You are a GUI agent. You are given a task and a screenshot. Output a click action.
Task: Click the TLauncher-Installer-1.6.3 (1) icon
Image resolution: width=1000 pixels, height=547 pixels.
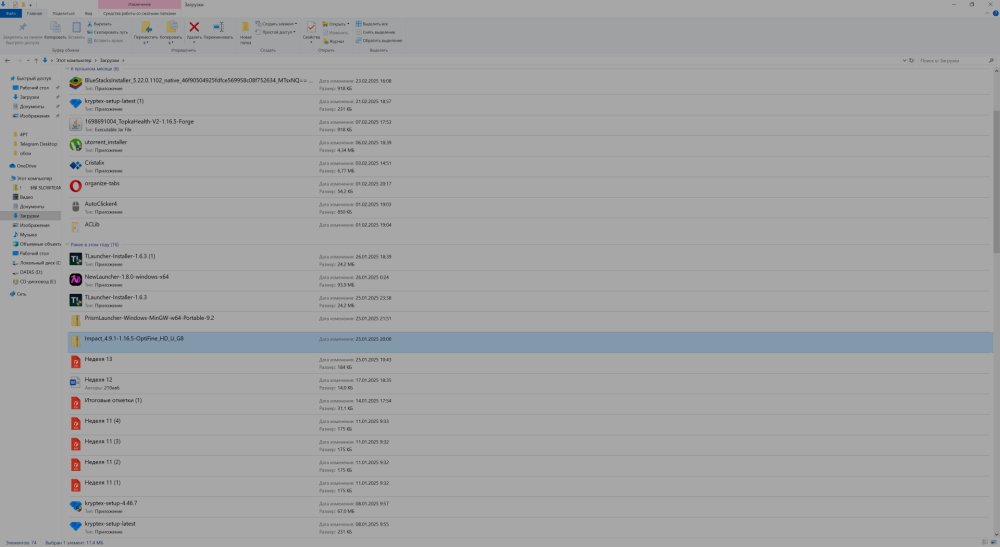click(x=75, y=259)
